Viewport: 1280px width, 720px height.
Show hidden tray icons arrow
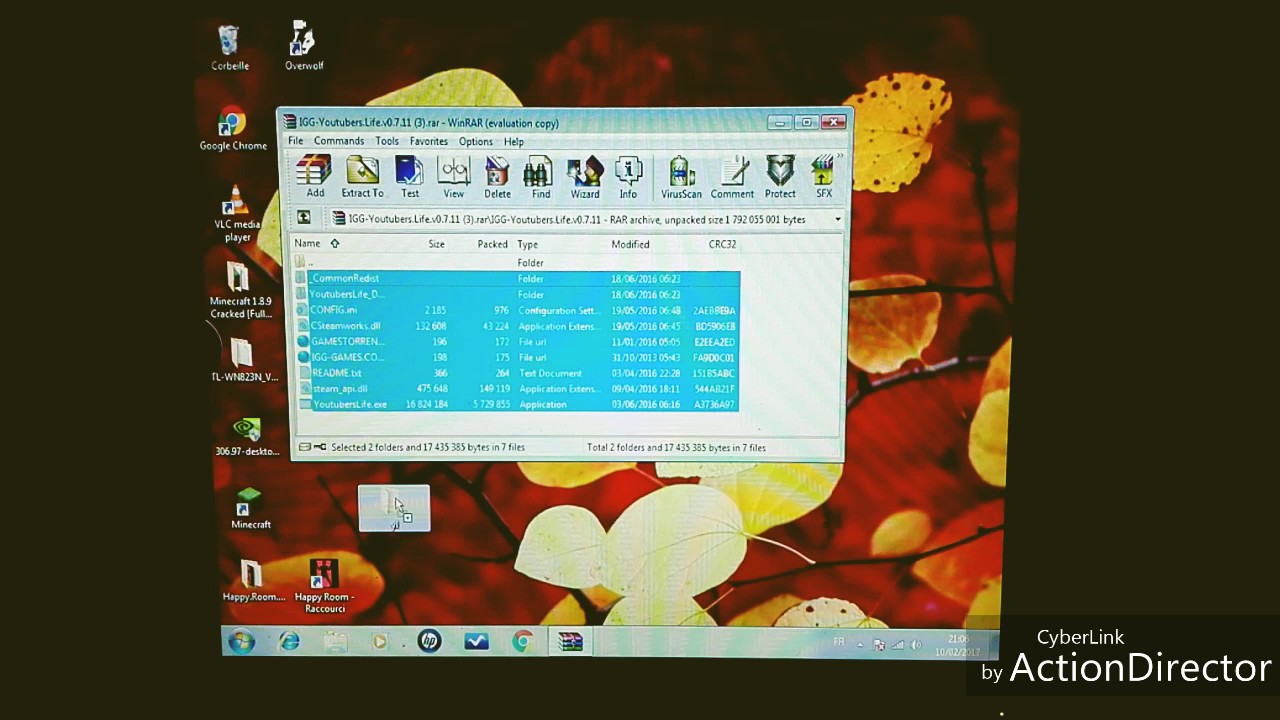click(860, 645)
